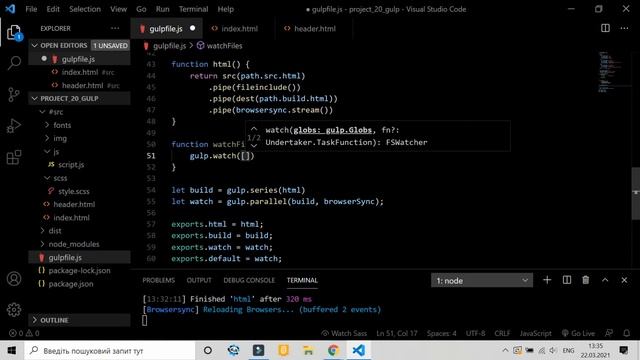This screenshot has height=360, width=640.
Task: Show errors and warnings count in status bar
Action: click(x=24, y=333)
